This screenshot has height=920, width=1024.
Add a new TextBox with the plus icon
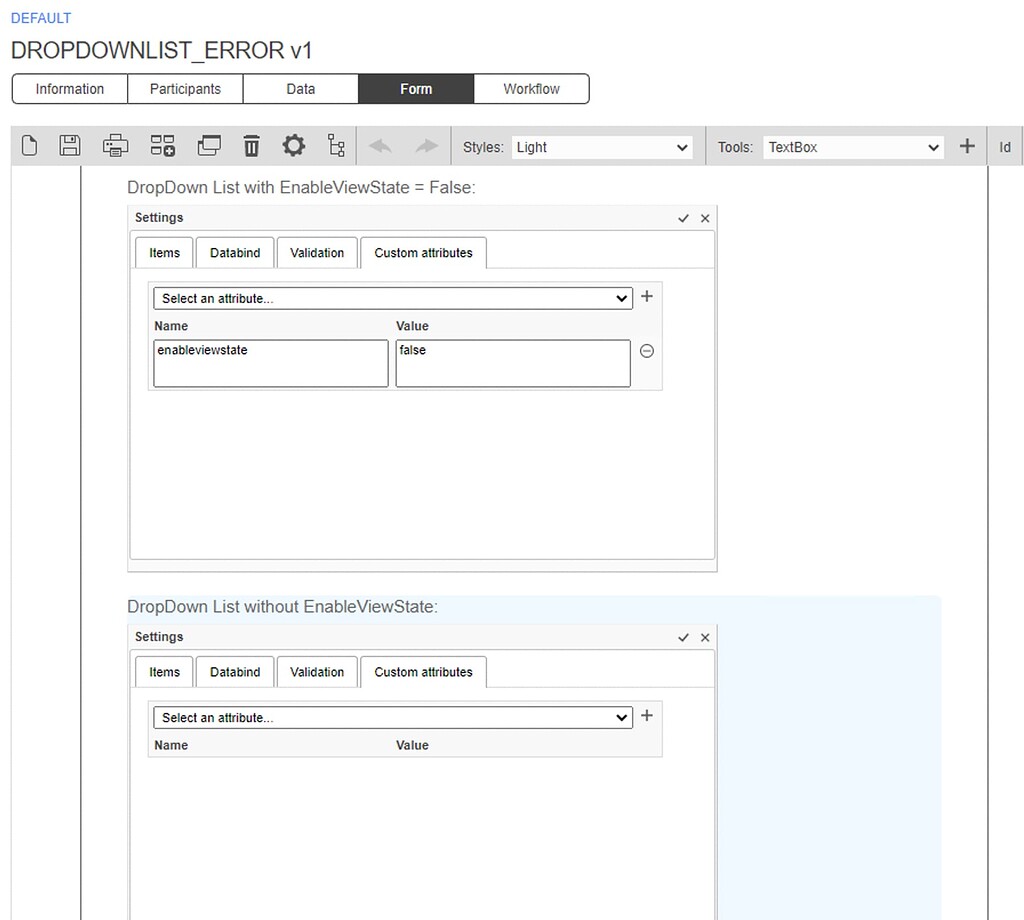(x=966, y=145)
